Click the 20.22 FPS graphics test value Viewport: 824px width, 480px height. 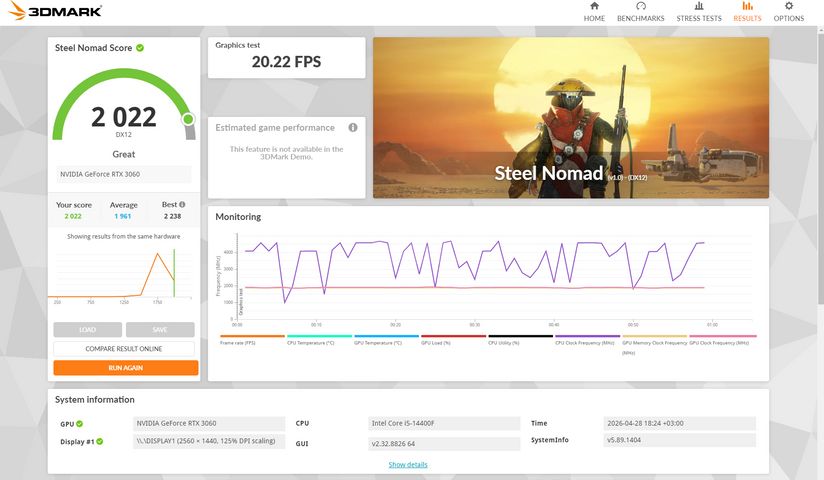click(x=286, y=62)
